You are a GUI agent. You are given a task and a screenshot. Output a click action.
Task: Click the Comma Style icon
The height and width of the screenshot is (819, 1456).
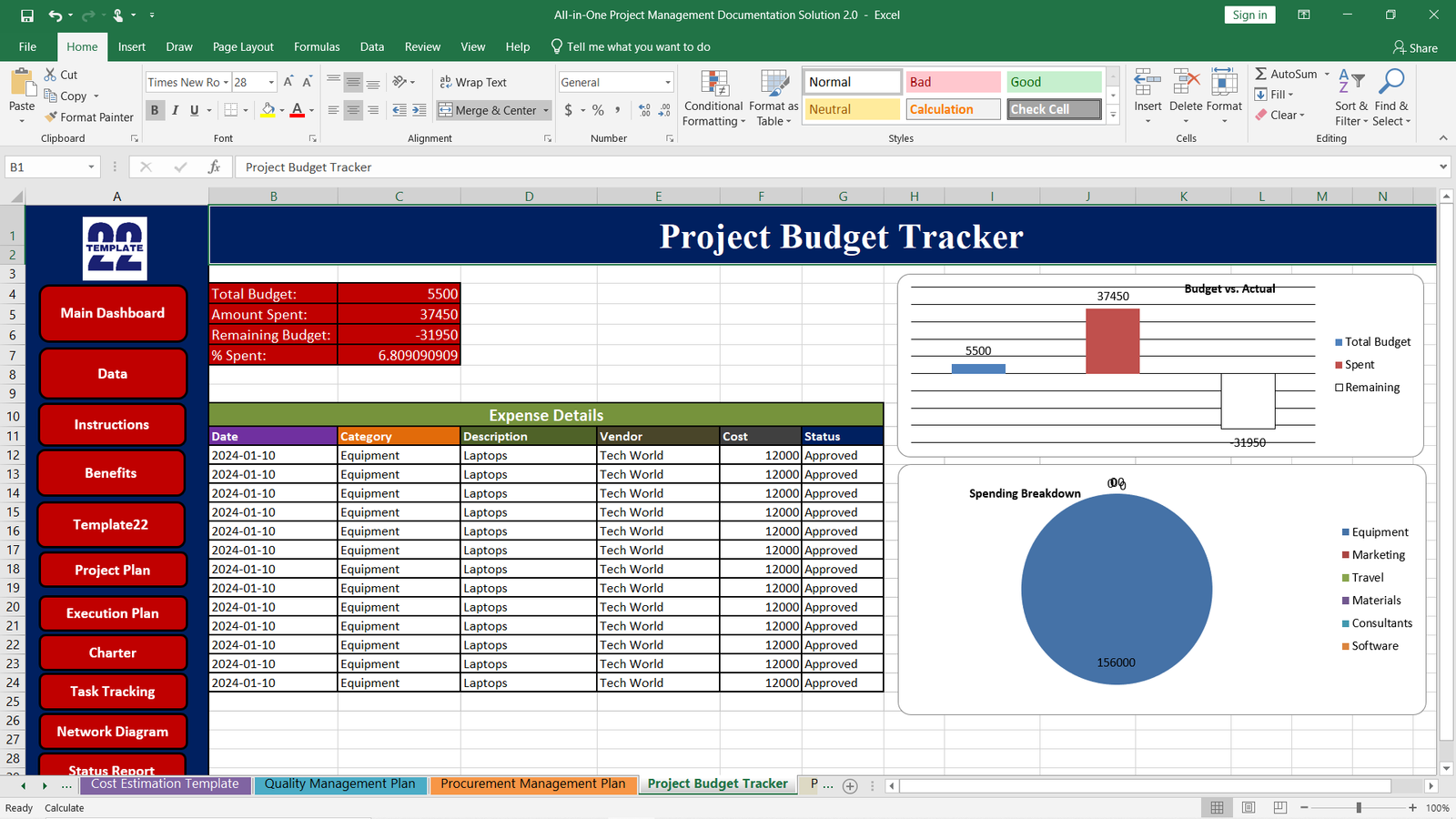[x=618, y=110]
